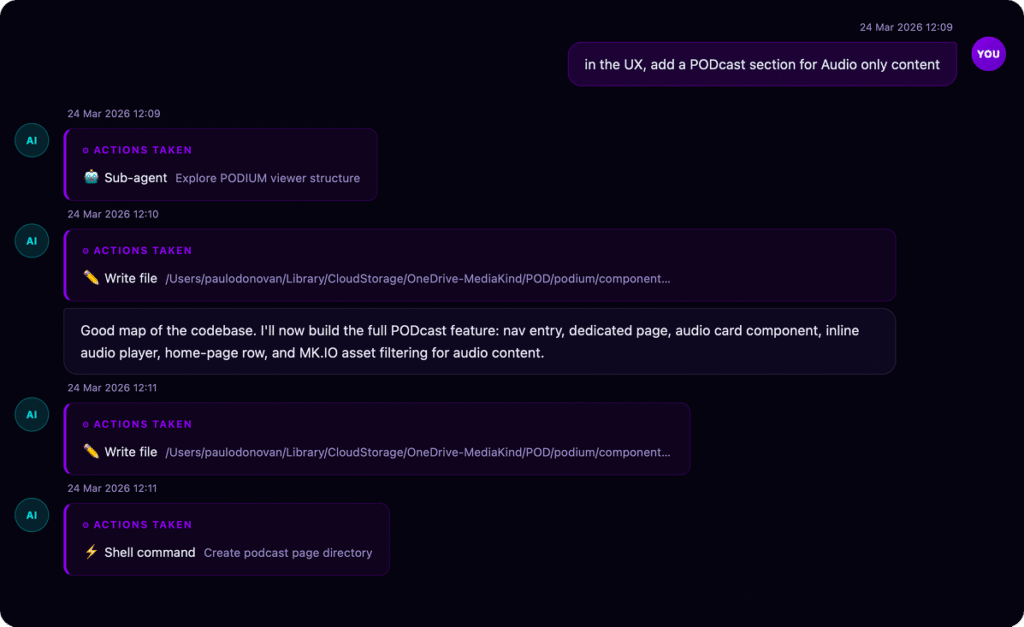The width and height of the screenshot is (1024, 627).
Task: Click the lightning bolt Shell command icon
Action: point(91,552)
